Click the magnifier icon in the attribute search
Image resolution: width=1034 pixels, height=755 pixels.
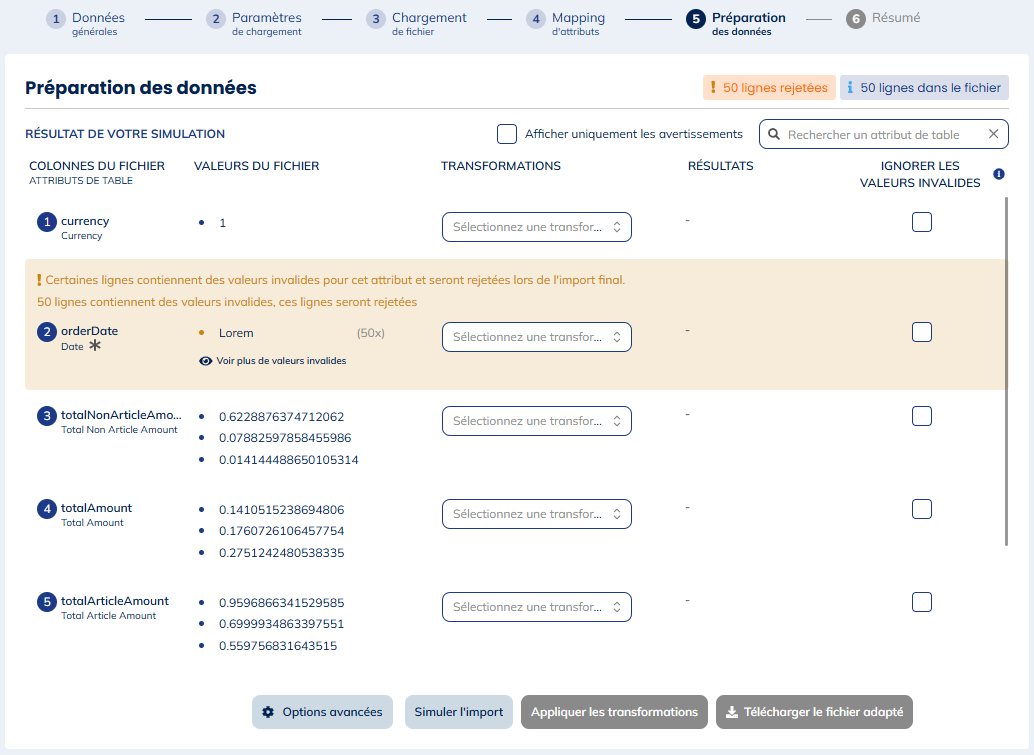(x=774, y=134)
